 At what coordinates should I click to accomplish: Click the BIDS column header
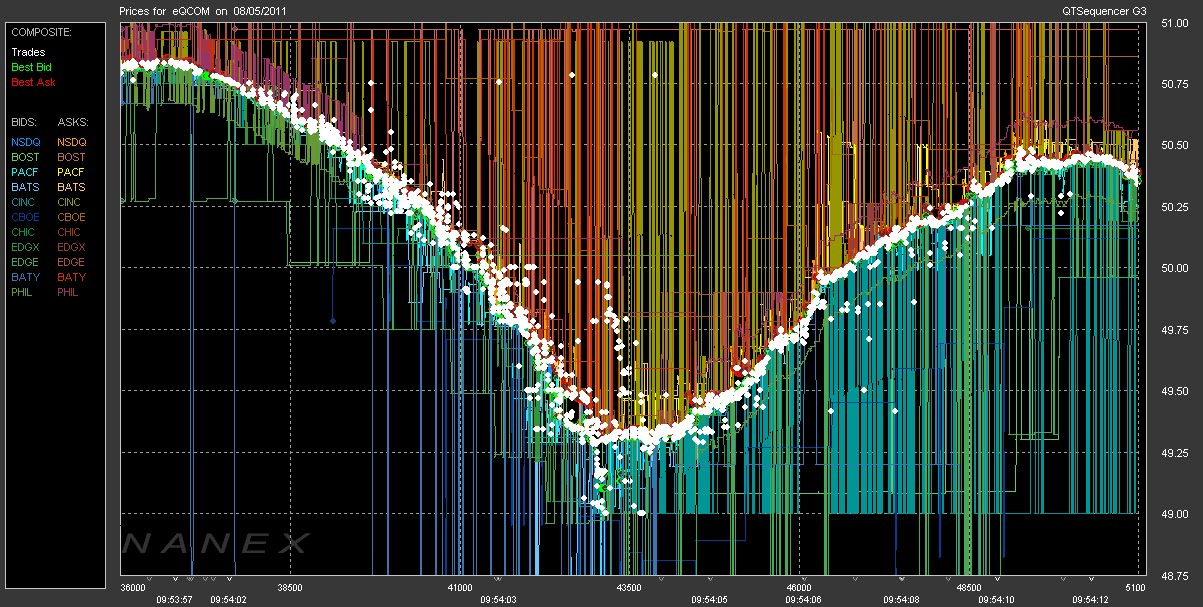pyautogui.click(x=24, y=122)
